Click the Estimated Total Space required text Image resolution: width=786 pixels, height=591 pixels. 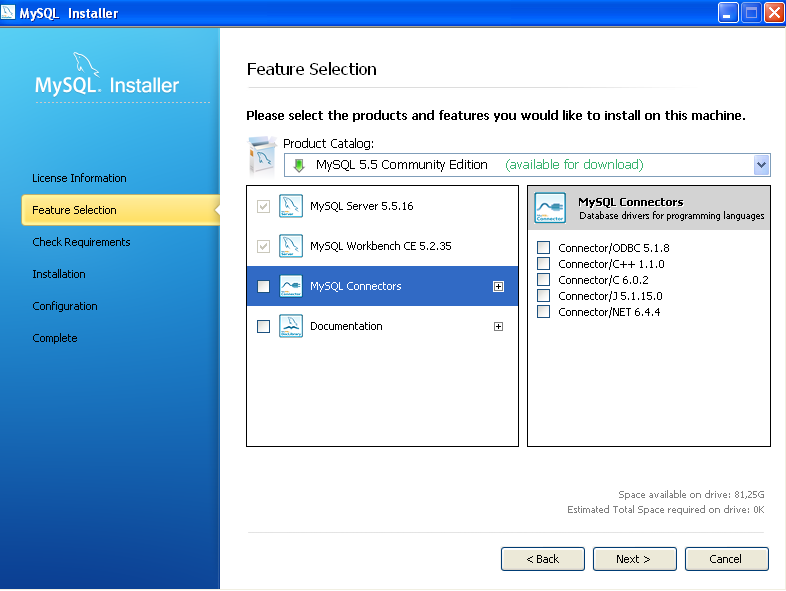pyautogui.click(x=666, y=510)
